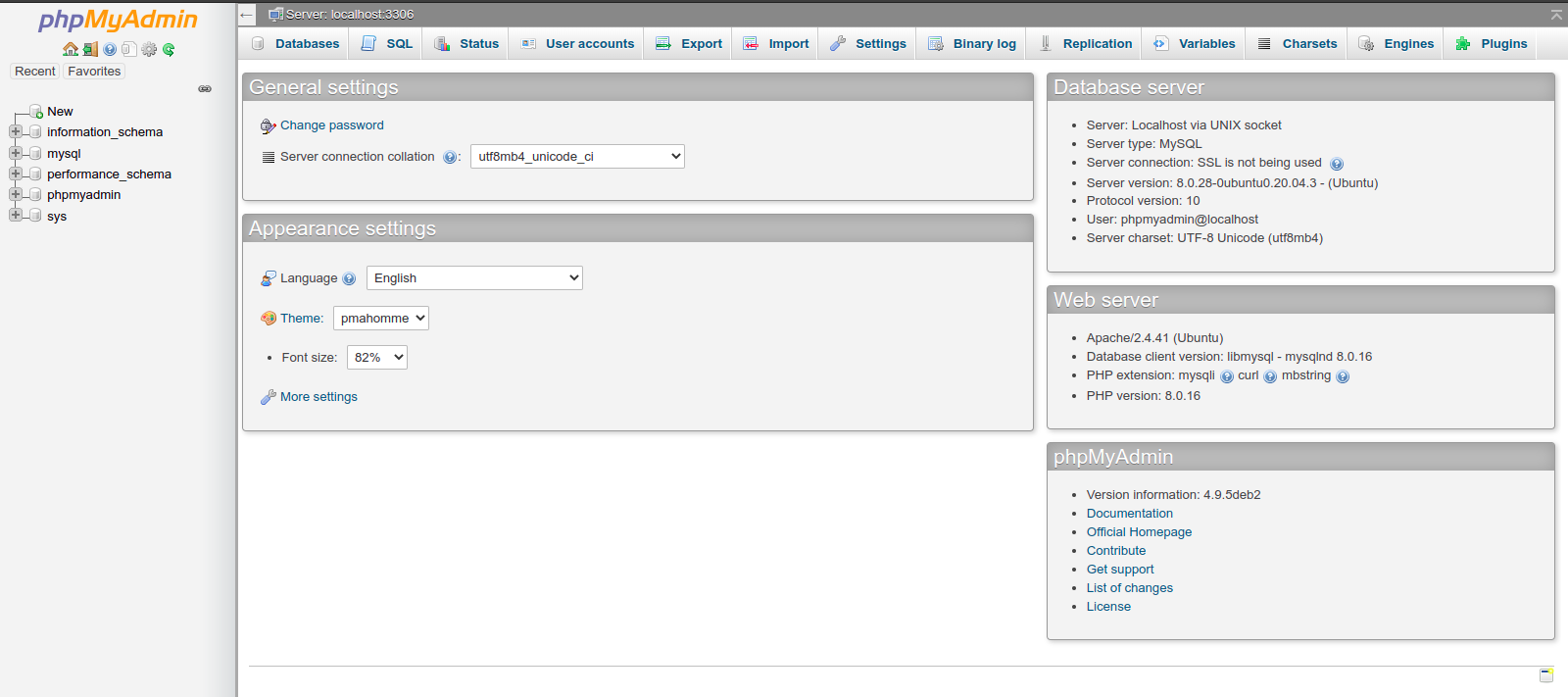Switch to the Databases tab
Screen dimensions: 1568x697
click(294, 44)
